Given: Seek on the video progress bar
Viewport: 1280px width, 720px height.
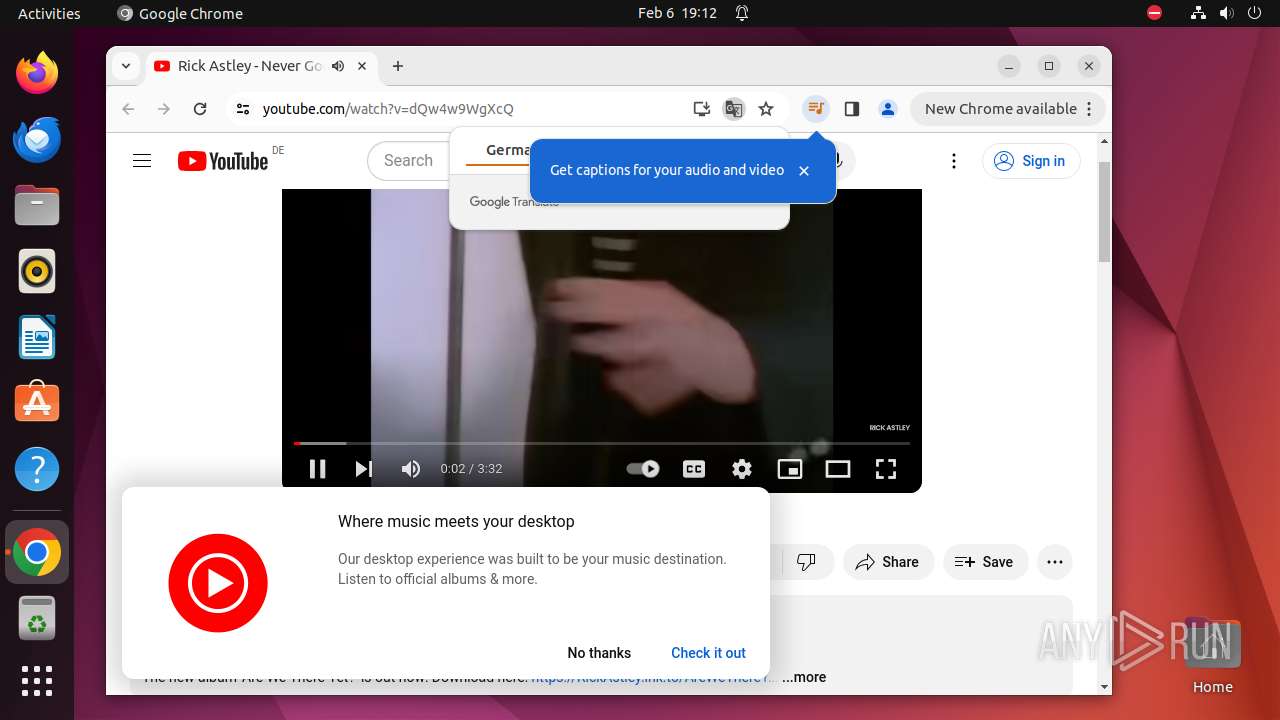Looking at the screenshot, I should [x=602, y=443].
